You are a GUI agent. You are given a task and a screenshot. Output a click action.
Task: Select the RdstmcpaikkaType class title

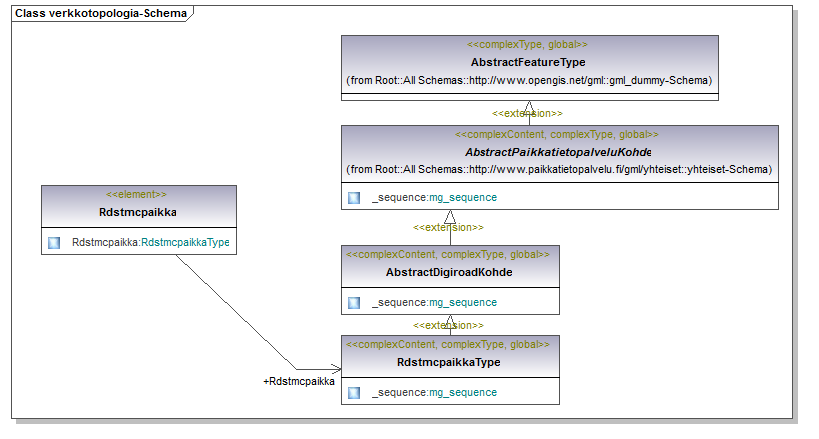[449, 362]
